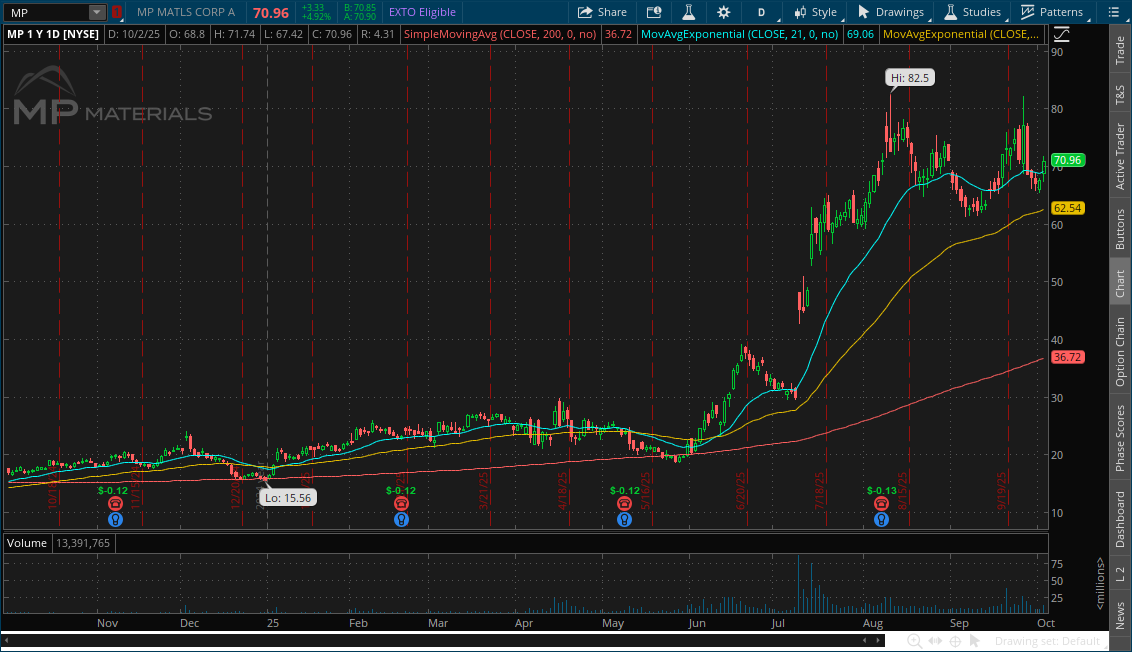This screenshot has width=1132, height=652.
Task: Click the red link indicator beside symbol box
Action: point(116,12)
